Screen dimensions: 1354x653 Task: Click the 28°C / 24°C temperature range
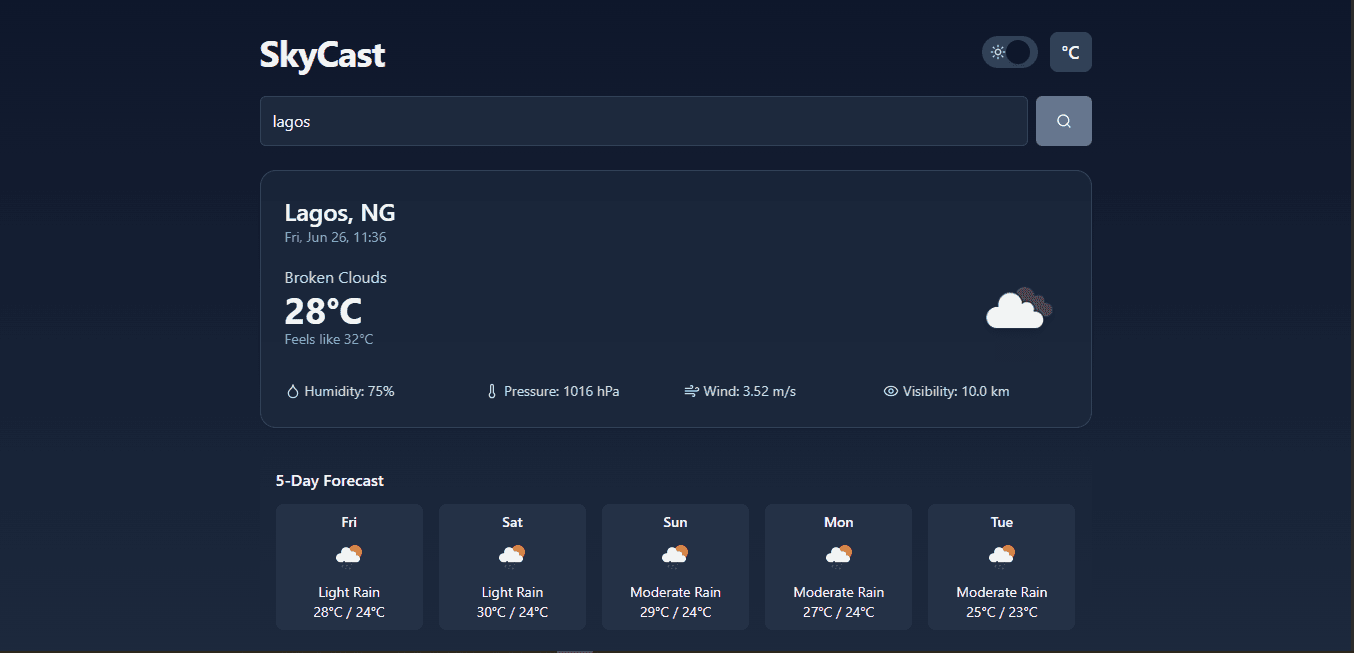click(349, 612)
